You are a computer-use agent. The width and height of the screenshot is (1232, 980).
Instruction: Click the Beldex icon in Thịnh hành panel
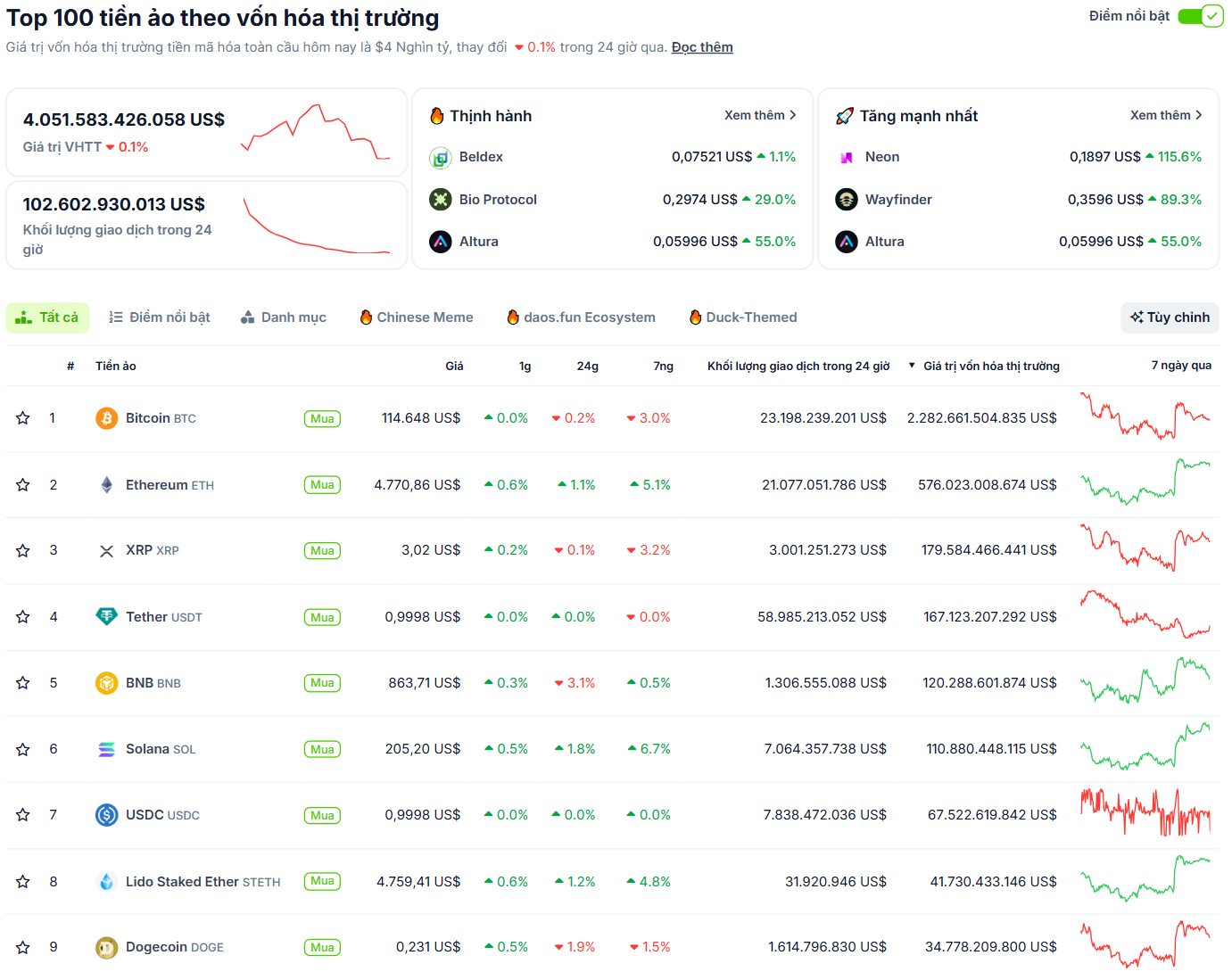point(441,157)
